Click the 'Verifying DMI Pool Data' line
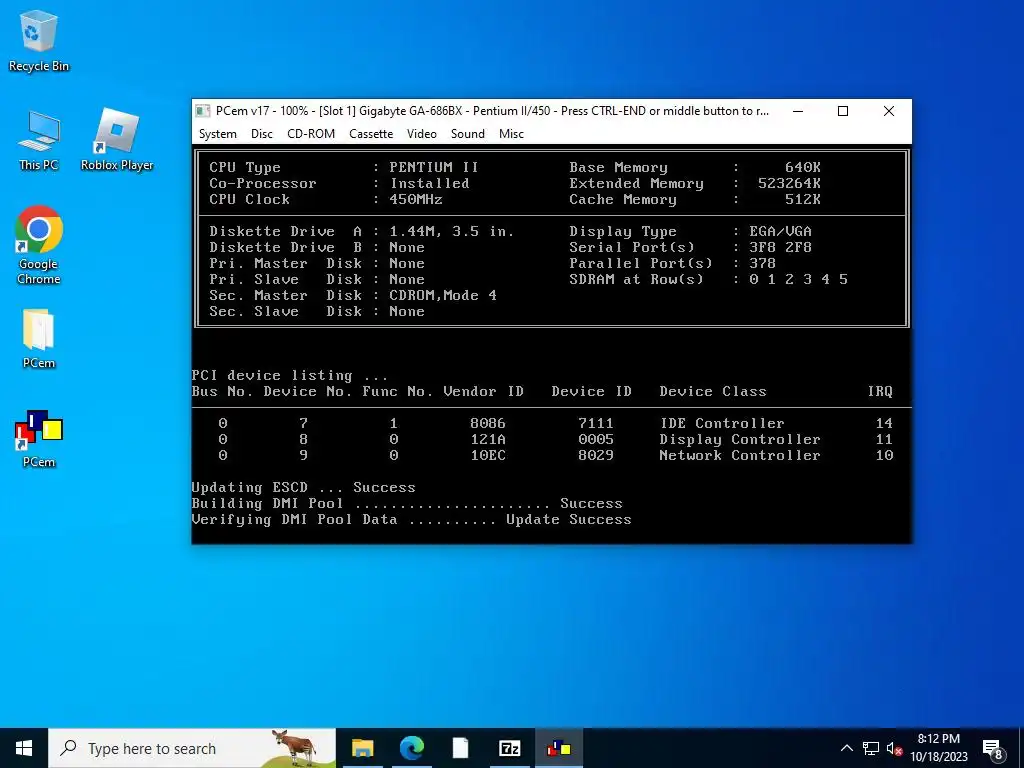The height and width of the screenshot is (768, 1024). (411, 519)
